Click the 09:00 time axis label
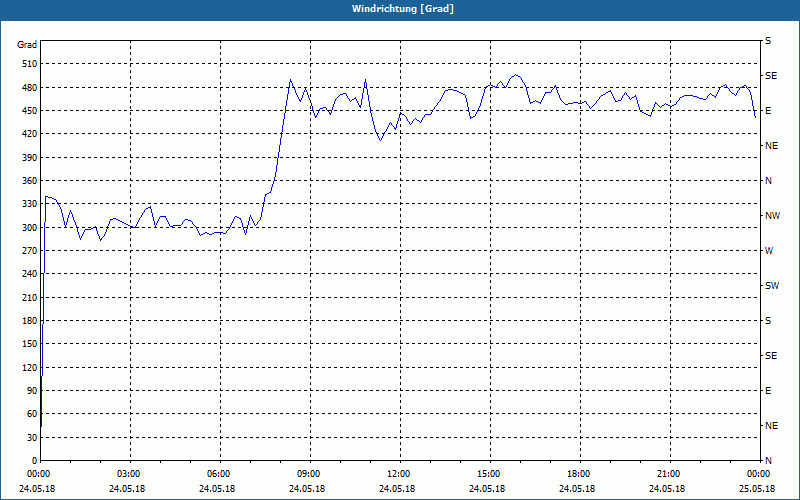 pyautogui.click(x=310, y=474)
